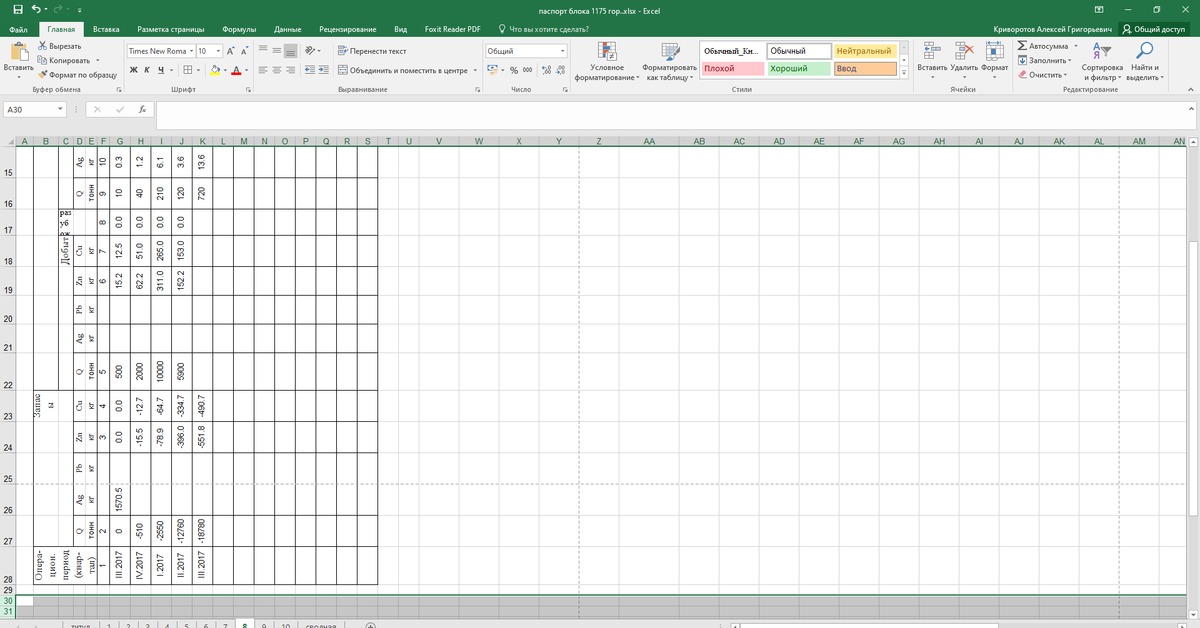This screenshot has height=628, width=1200.
Task: Click the Insert Function fx icon
Action: pyautogui.click(x=142, y=109)
